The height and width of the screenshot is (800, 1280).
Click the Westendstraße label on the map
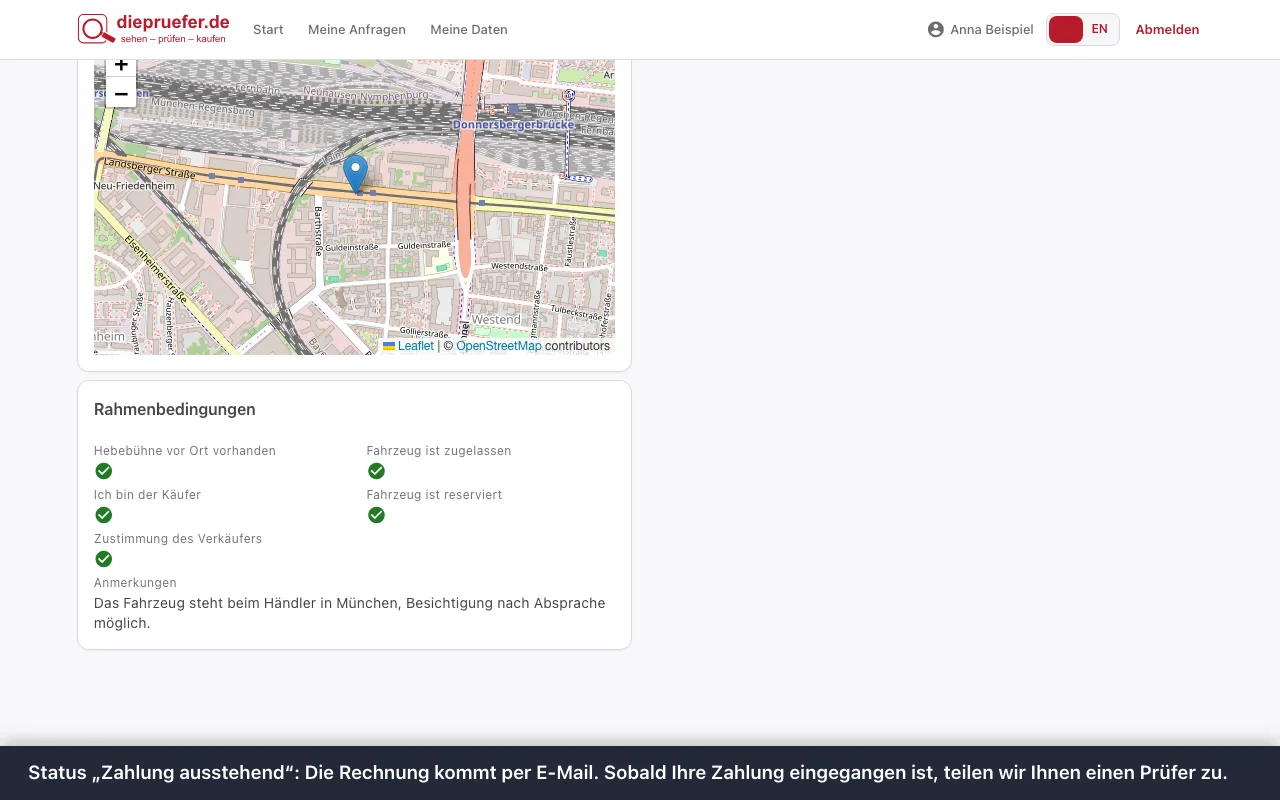(x=519, y=267)
